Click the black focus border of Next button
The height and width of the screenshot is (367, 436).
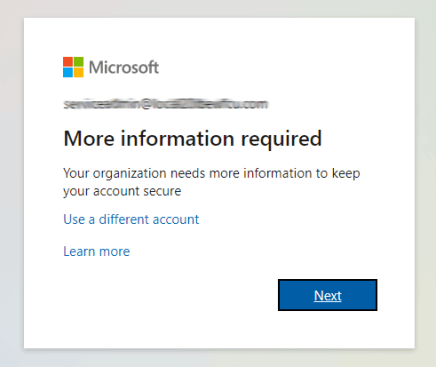(x=328, y=280)
